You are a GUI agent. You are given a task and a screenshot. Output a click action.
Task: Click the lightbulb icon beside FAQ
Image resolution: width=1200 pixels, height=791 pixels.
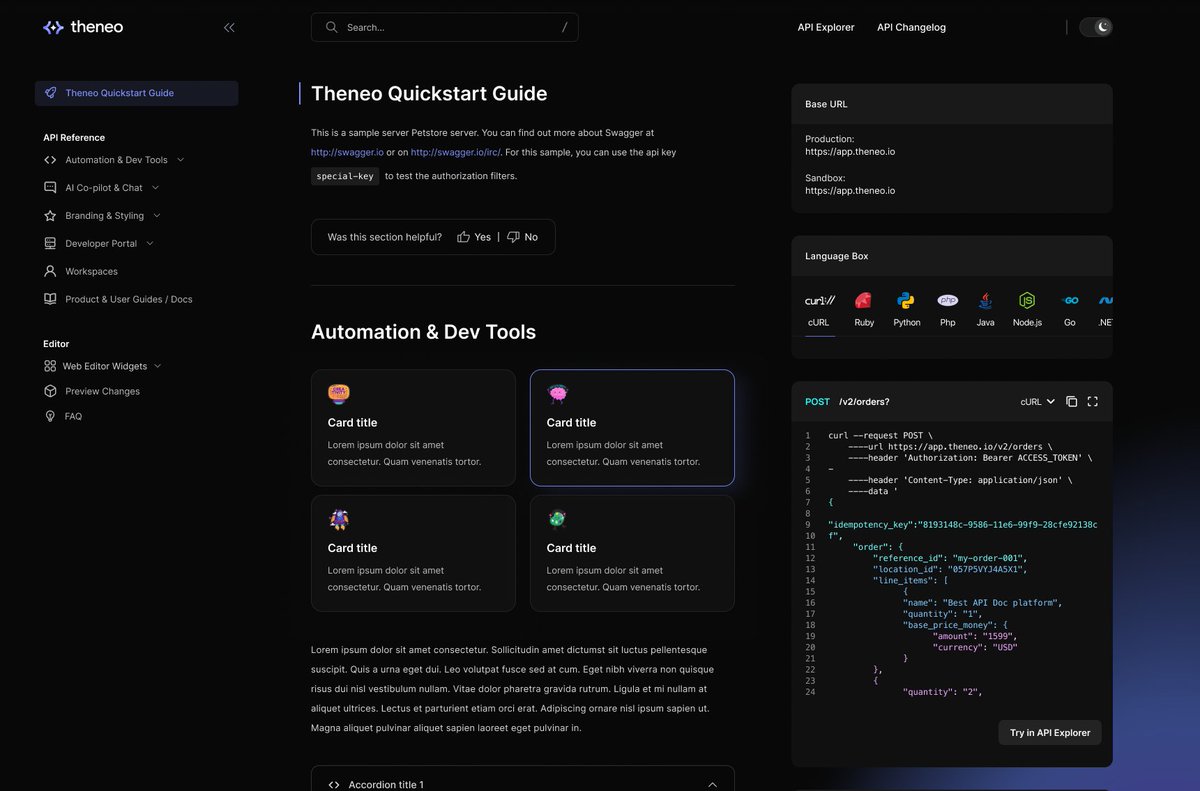[50, 416]
